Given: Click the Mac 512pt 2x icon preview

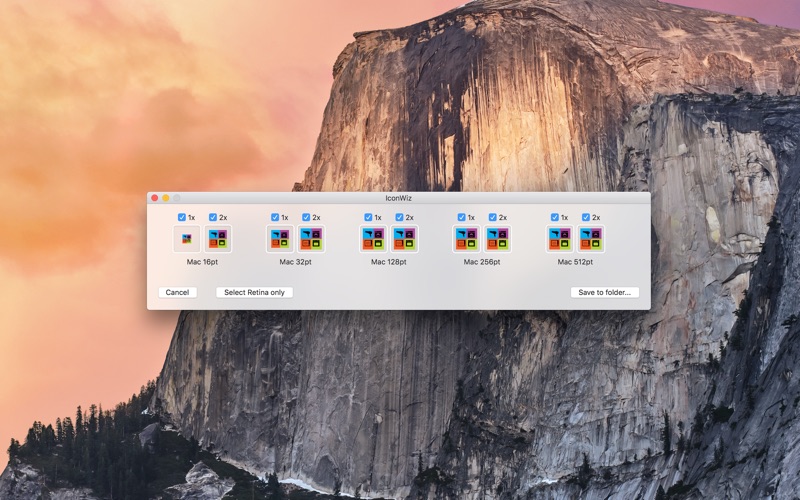Looking at the screenshot, I should (x=591, y=239).
